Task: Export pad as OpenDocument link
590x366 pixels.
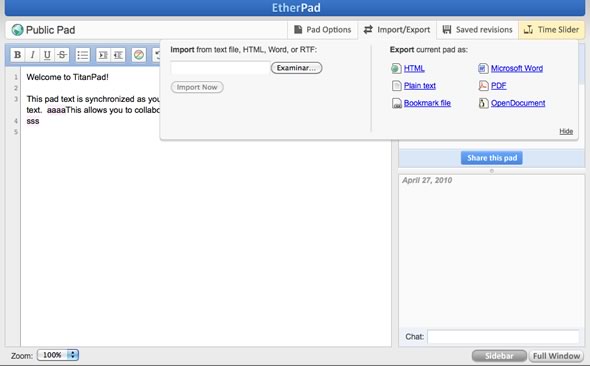Action: (518, 103)
